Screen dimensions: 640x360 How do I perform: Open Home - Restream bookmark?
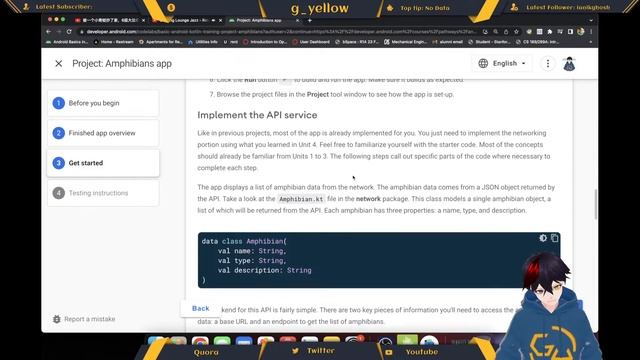pyautogui.click(x=114, y=42)
